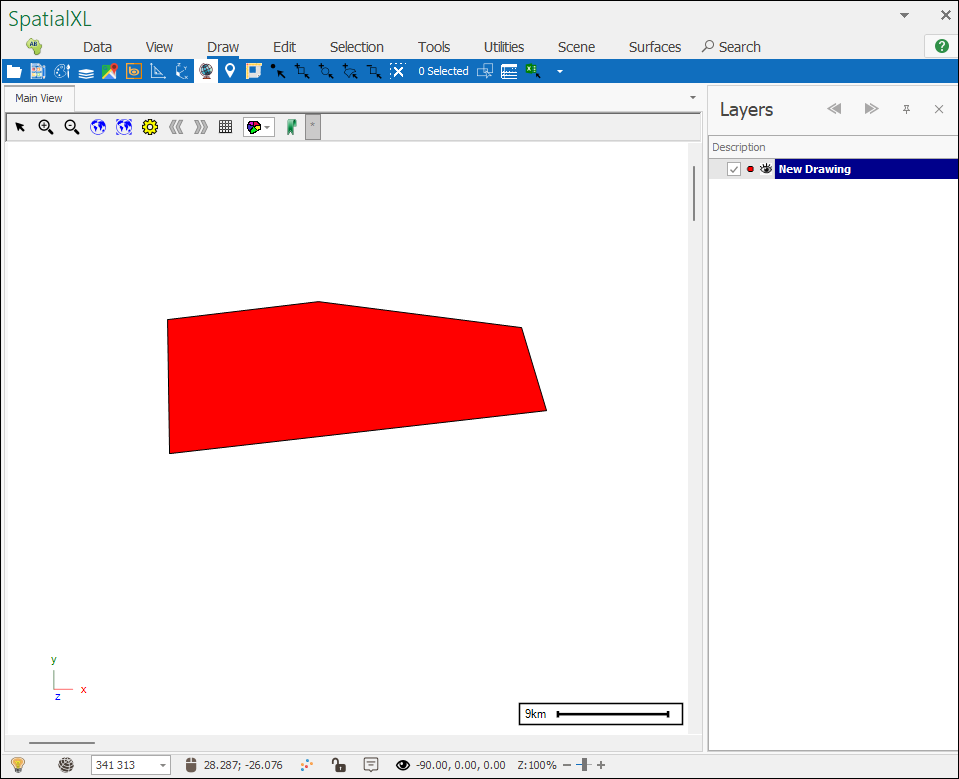Expand the 341 313 scale combo box
This screenshot has height=779, width=959.
[164, 765]
